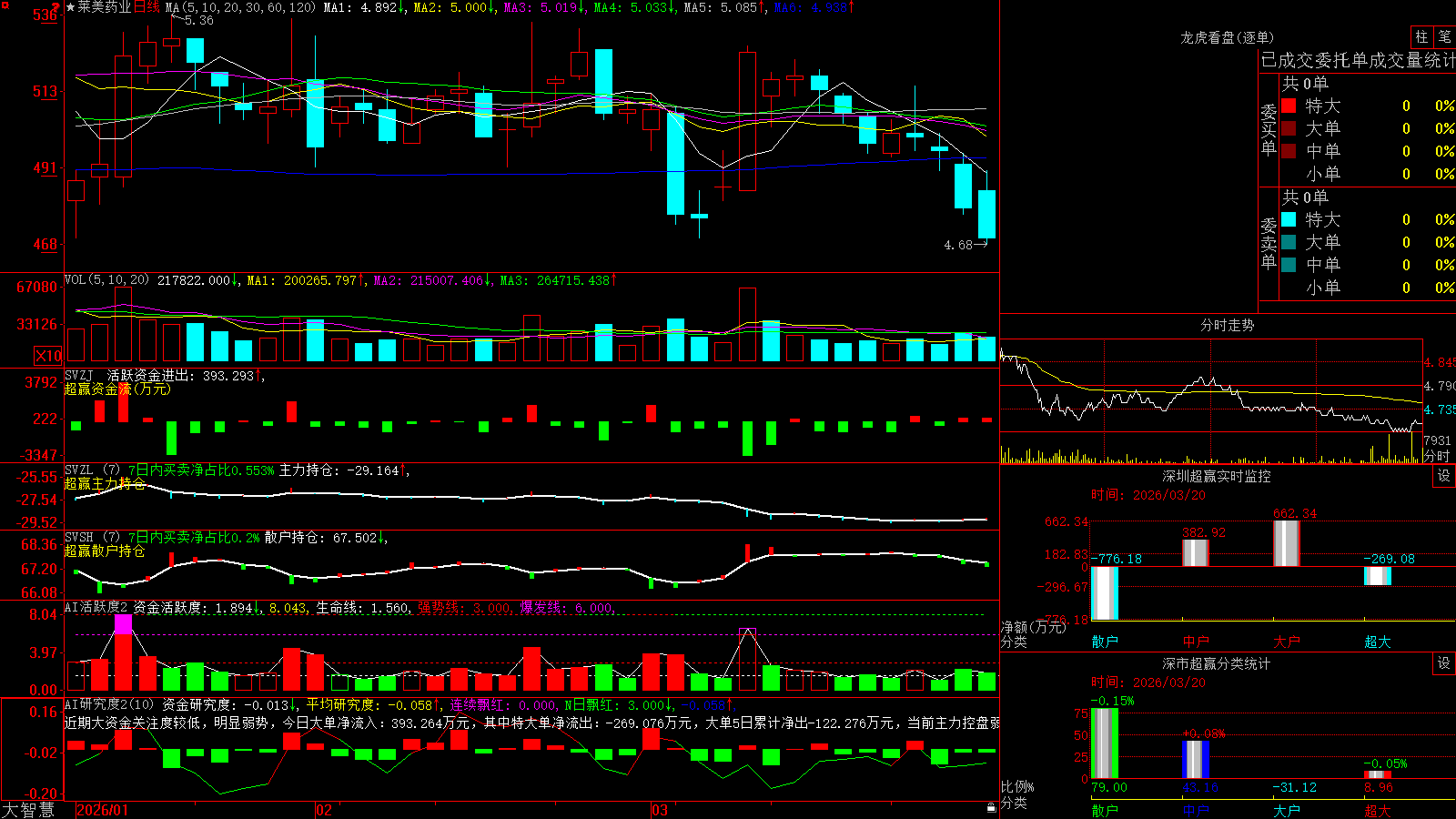
Task: Click the 深市超赢分类统计 panel title
Action: click(1217, 663)
